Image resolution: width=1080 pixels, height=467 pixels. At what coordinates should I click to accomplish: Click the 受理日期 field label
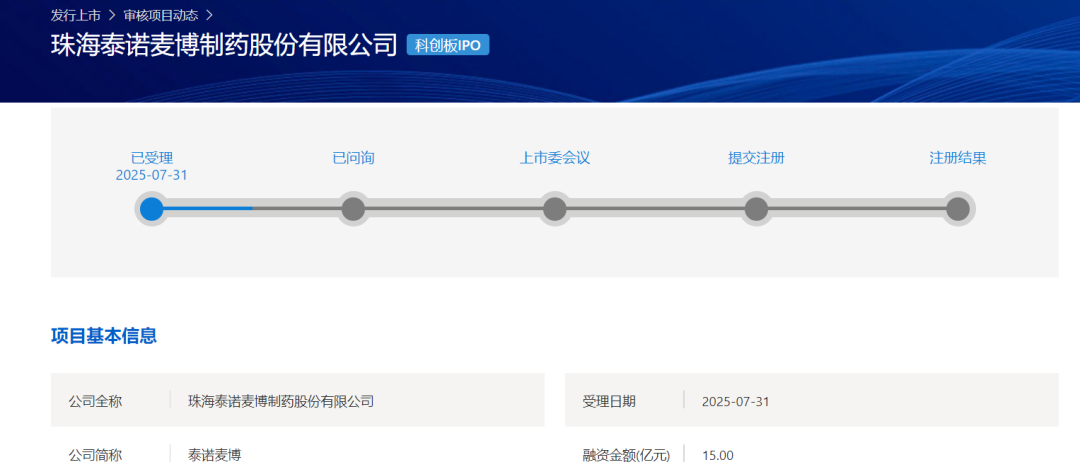(609, 401)
